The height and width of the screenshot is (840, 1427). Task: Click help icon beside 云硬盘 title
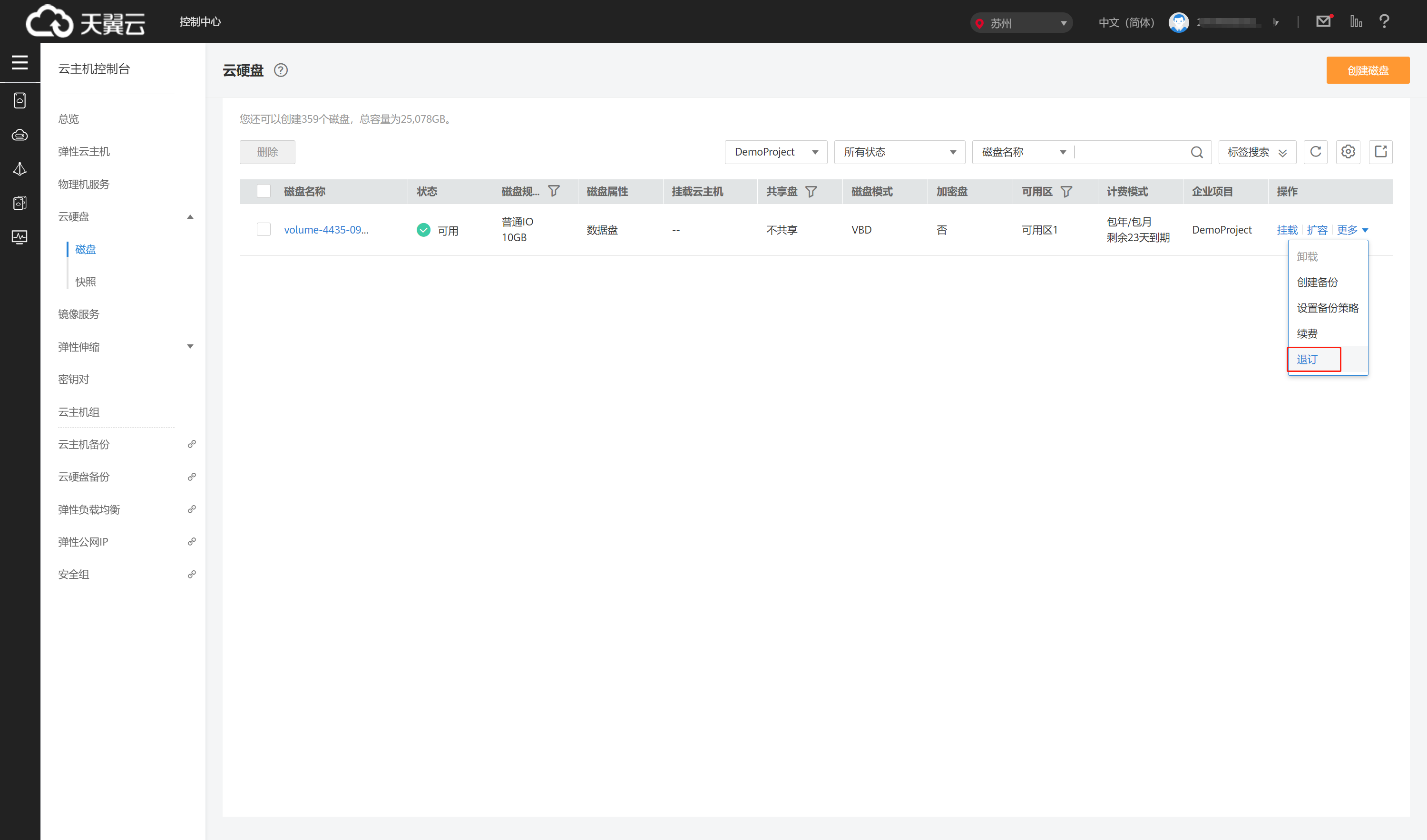click(281, 70)
